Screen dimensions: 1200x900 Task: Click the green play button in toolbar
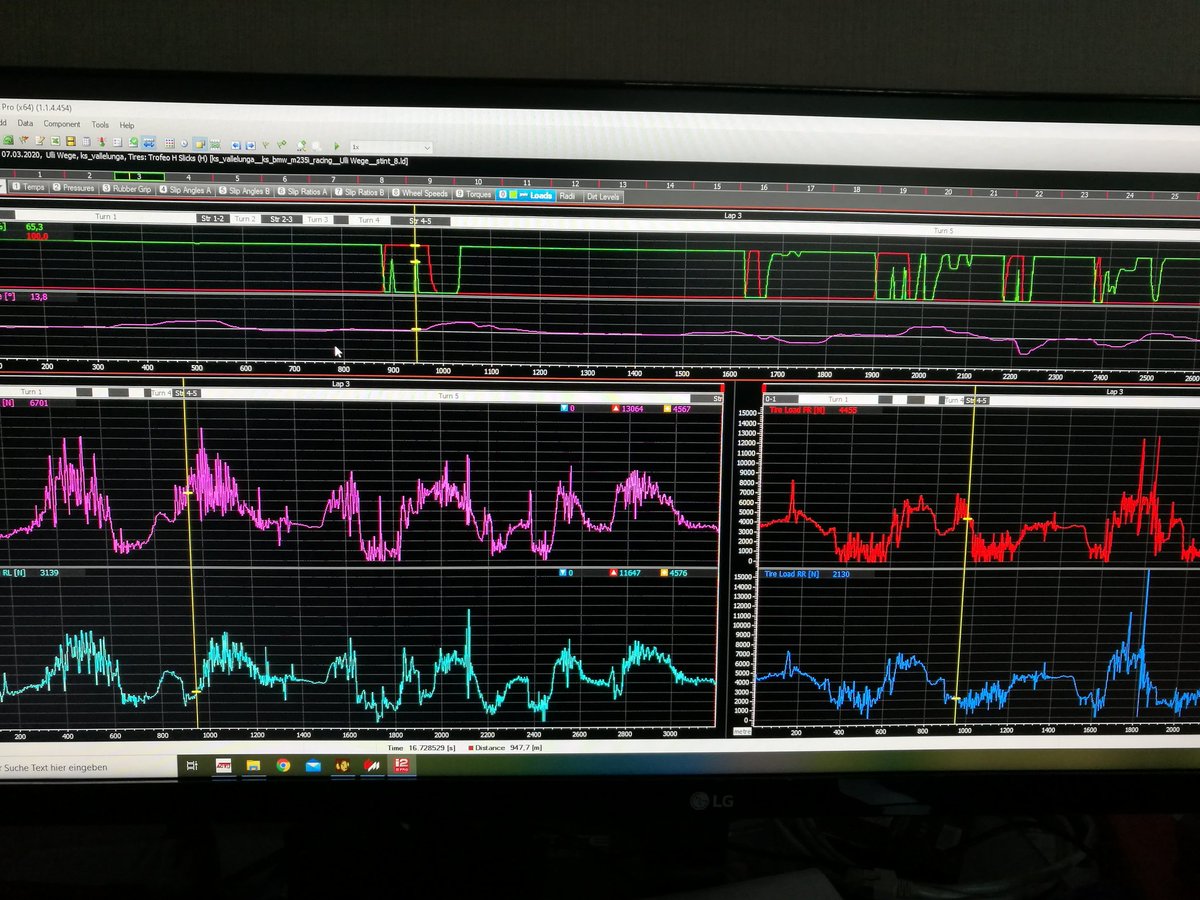point(336,146)
